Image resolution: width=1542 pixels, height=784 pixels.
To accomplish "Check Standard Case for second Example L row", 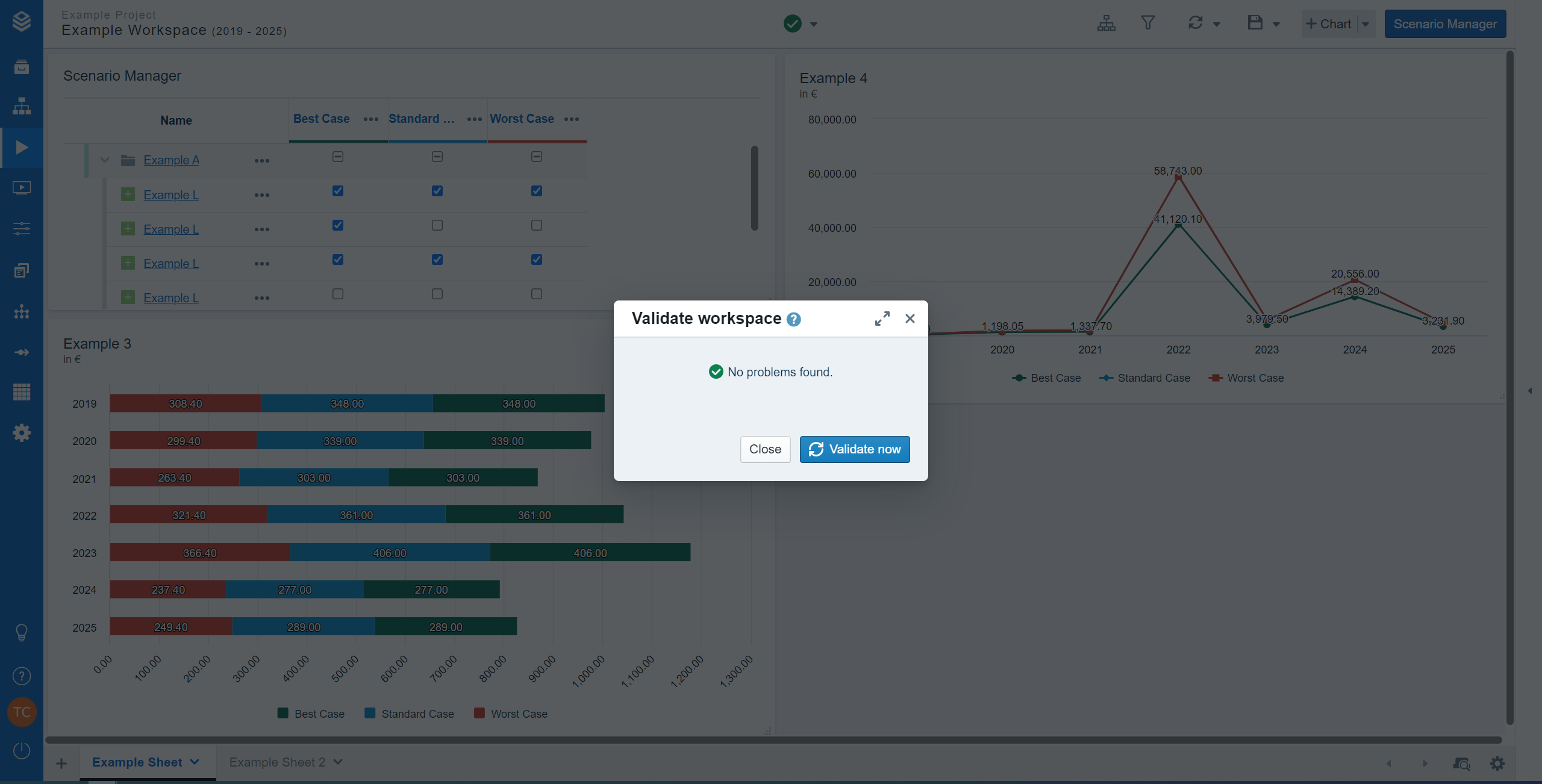I will click(437, 225).
